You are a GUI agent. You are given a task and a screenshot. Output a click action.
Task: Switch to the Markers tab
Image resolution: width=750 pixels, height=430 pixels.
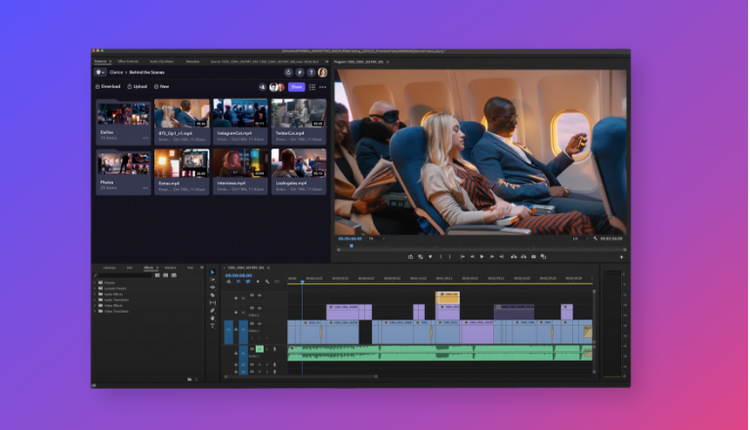170,268
